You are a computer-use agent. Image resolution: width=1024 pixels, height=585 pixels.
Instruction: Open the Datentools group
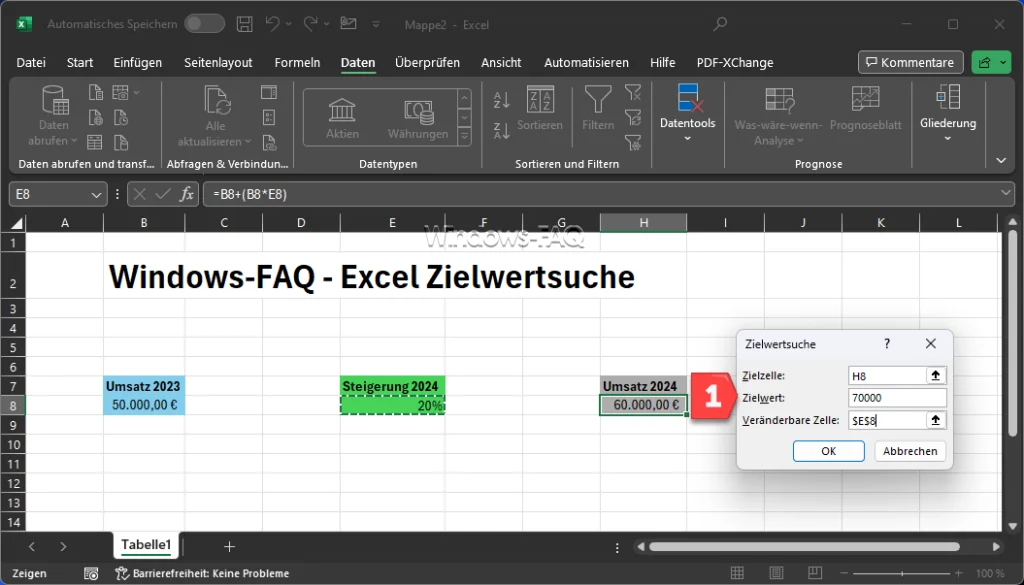(688, 113)
